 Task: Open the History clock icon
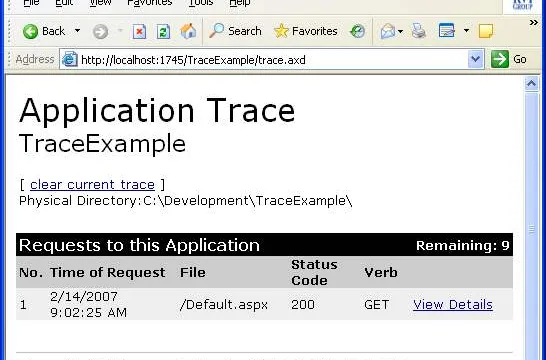point(358,31)
